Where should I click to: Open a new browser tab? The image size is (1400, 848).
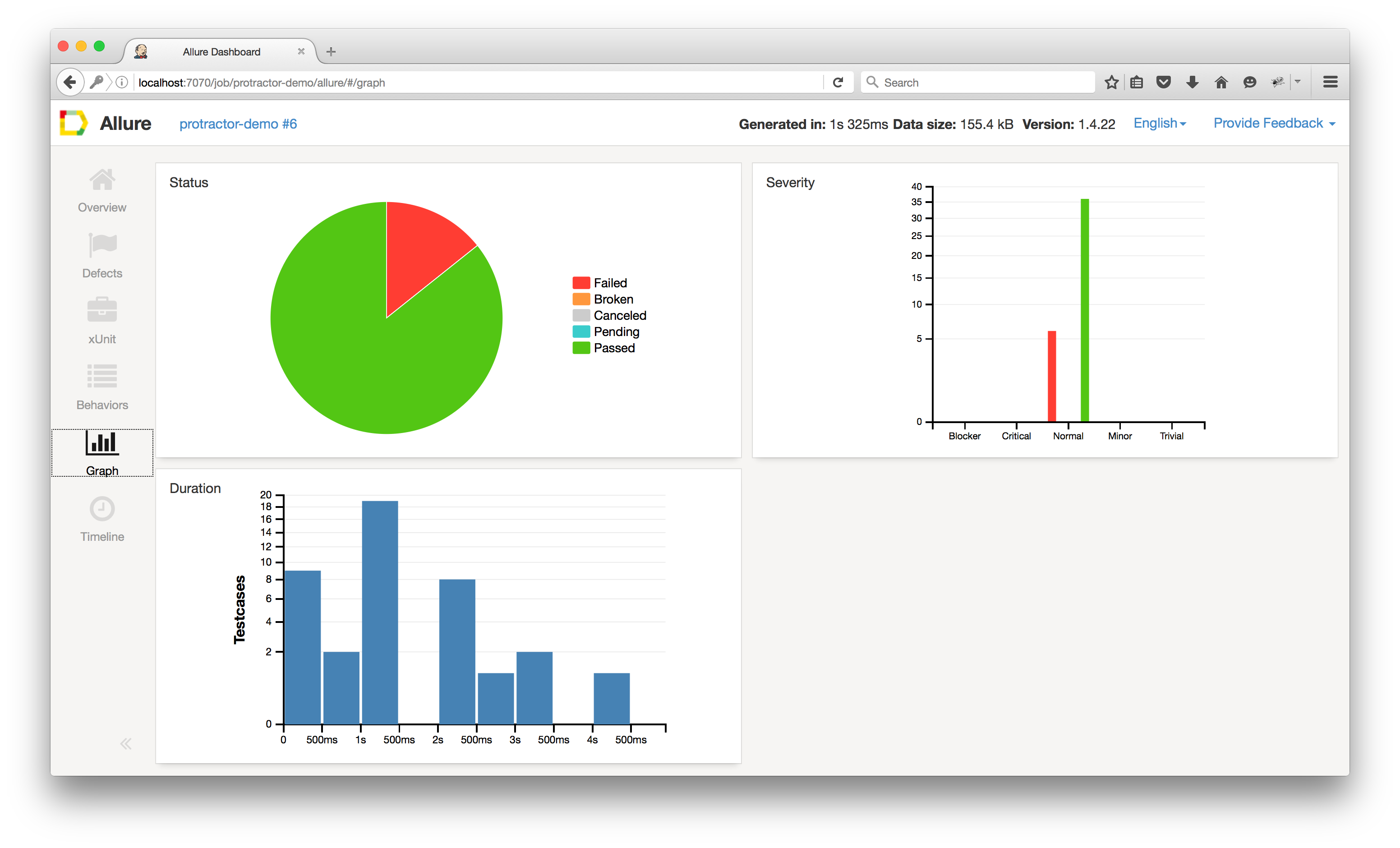click(331, 52)
